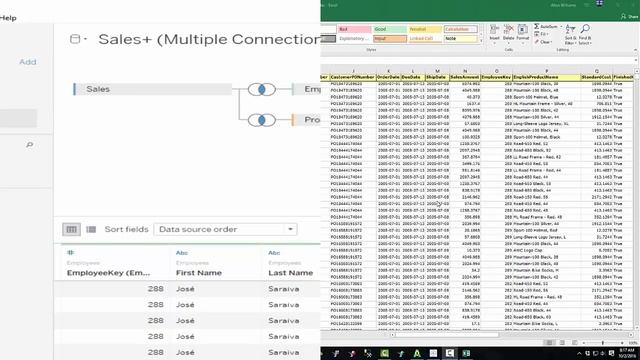This screenshot has height=360, width=640.
Task: Click the Abc type icon above Last Name
Action: pos(274,253)
